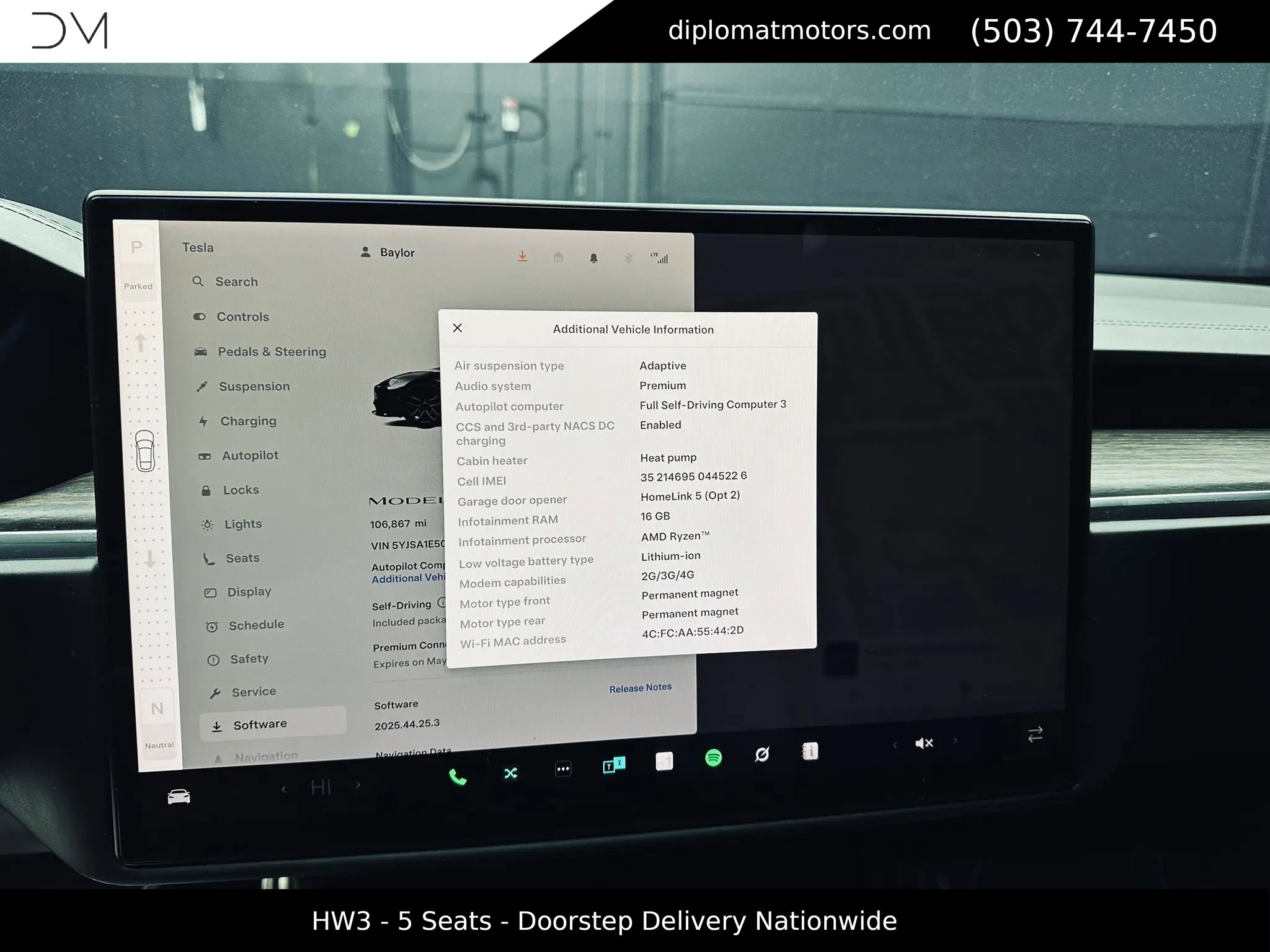Open the Lights settings
The image size is (1270, 952).
(x=231, y=524)
